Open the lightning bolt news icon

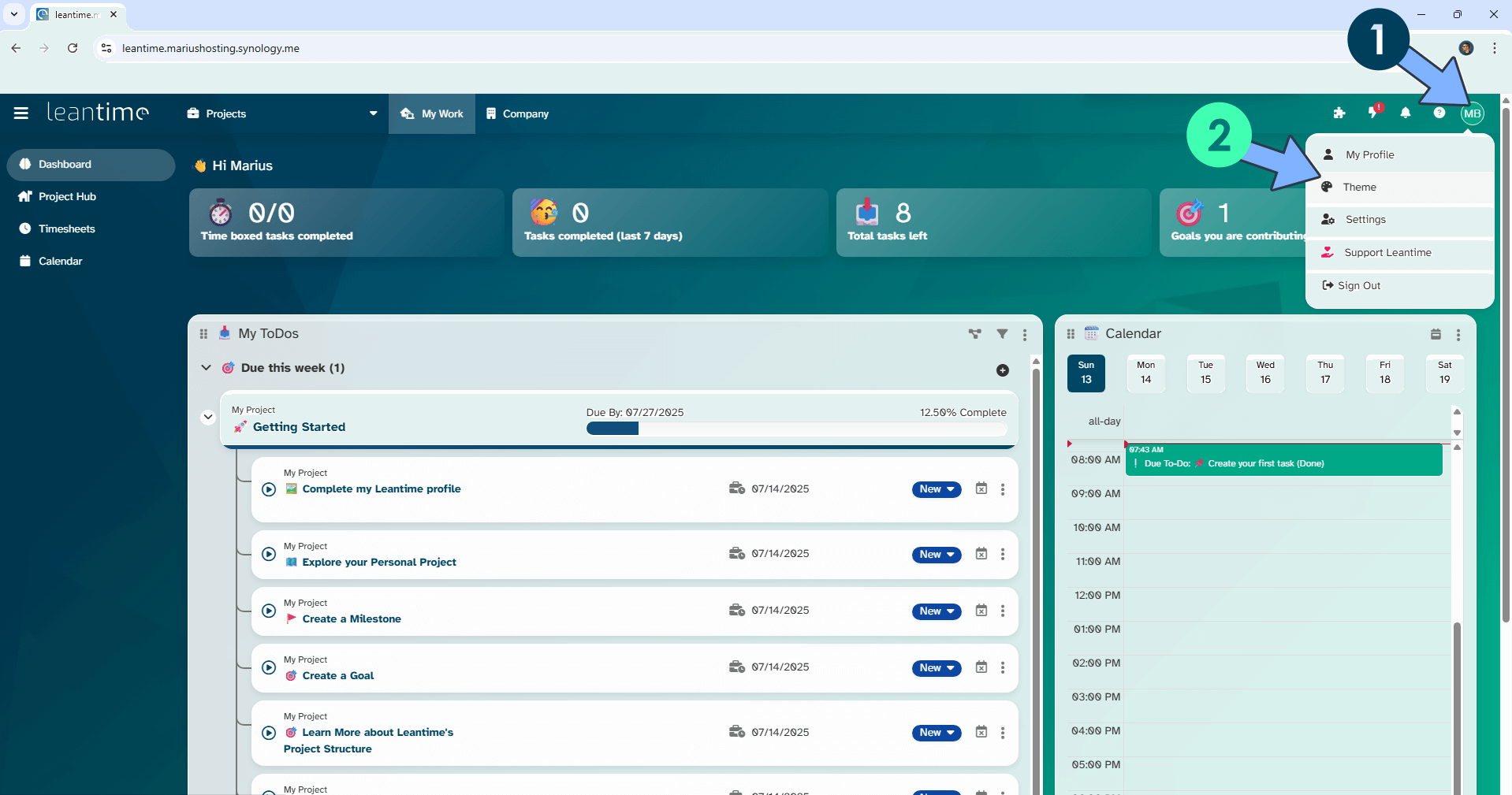pyautogui.click(x=1373, y=113)
